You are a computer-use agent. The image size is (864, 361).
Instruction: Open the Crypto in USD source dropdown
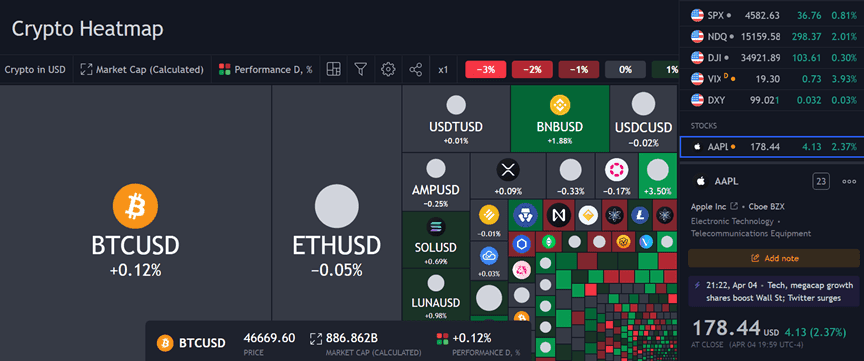[35, 69]
